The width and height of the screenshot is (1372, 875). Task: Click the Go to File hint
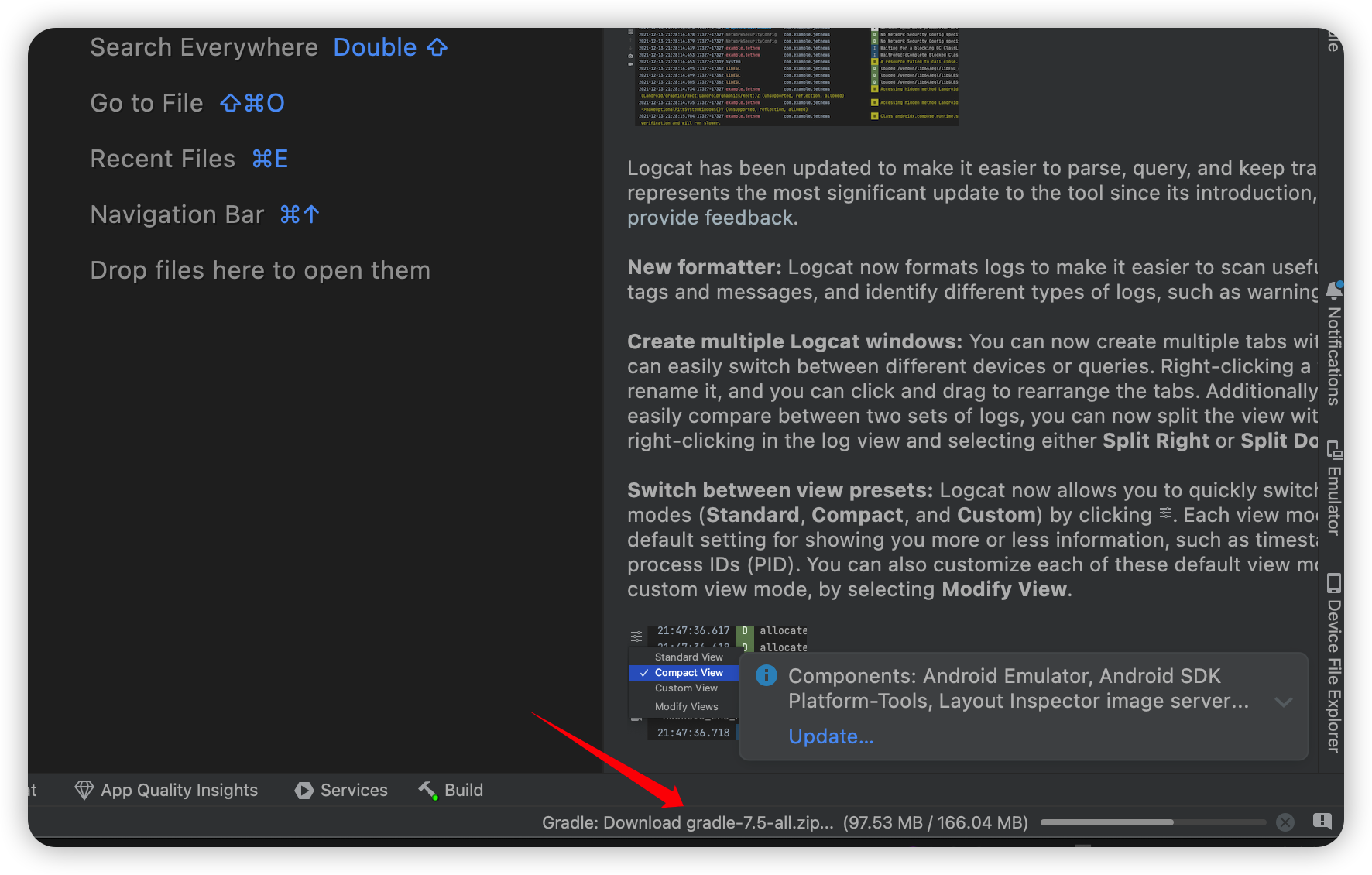click(x=187, y=103)
